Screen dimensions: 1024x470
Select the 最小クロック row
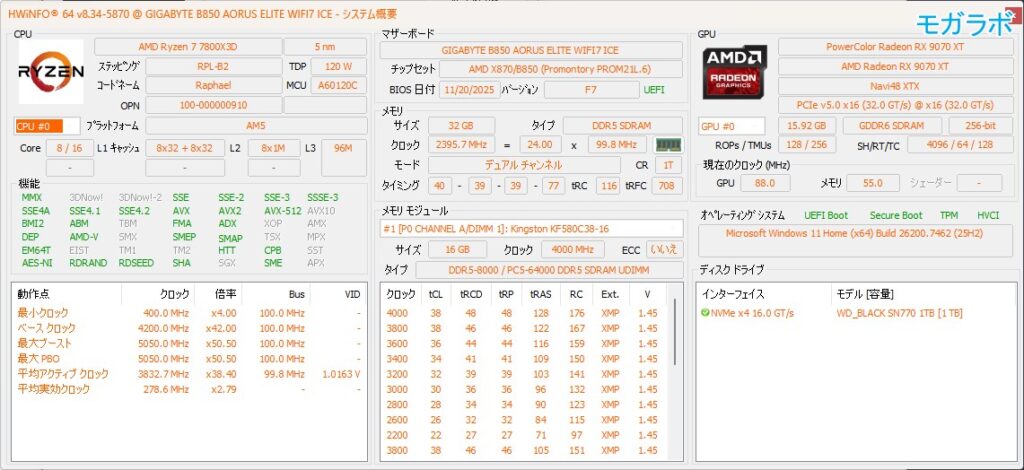click(x=189, y=313)
